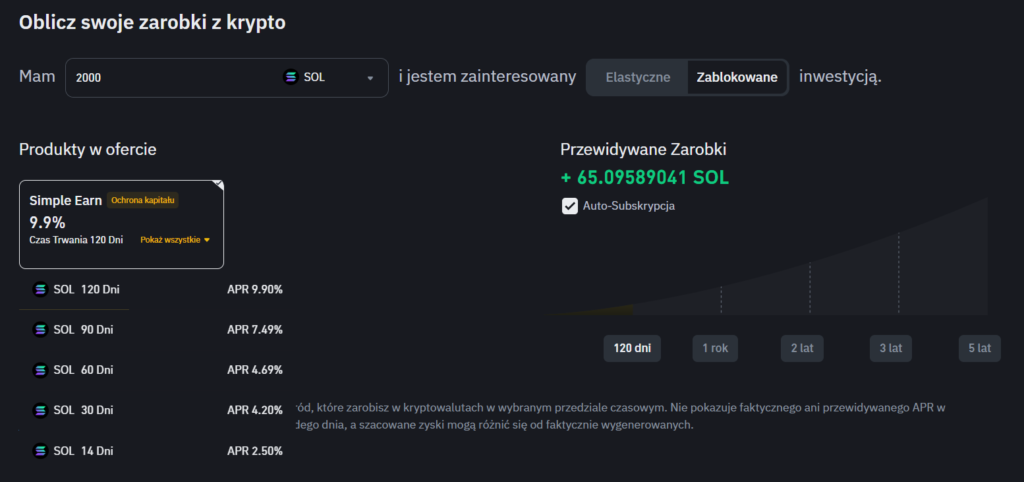This screenshot has width=1024, height=482.
Task: Select the Zablokowane investment option
Action: pos(737,77)
